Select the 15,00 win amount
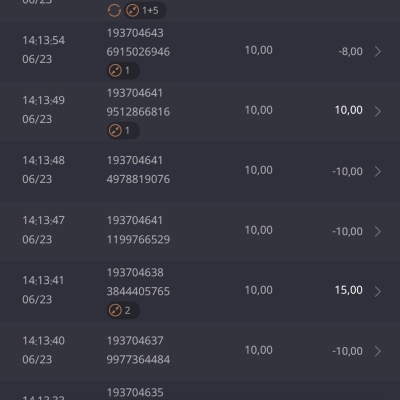Image resolution: width=400 pixels, height=400 pixels. (x=349, y=290)
